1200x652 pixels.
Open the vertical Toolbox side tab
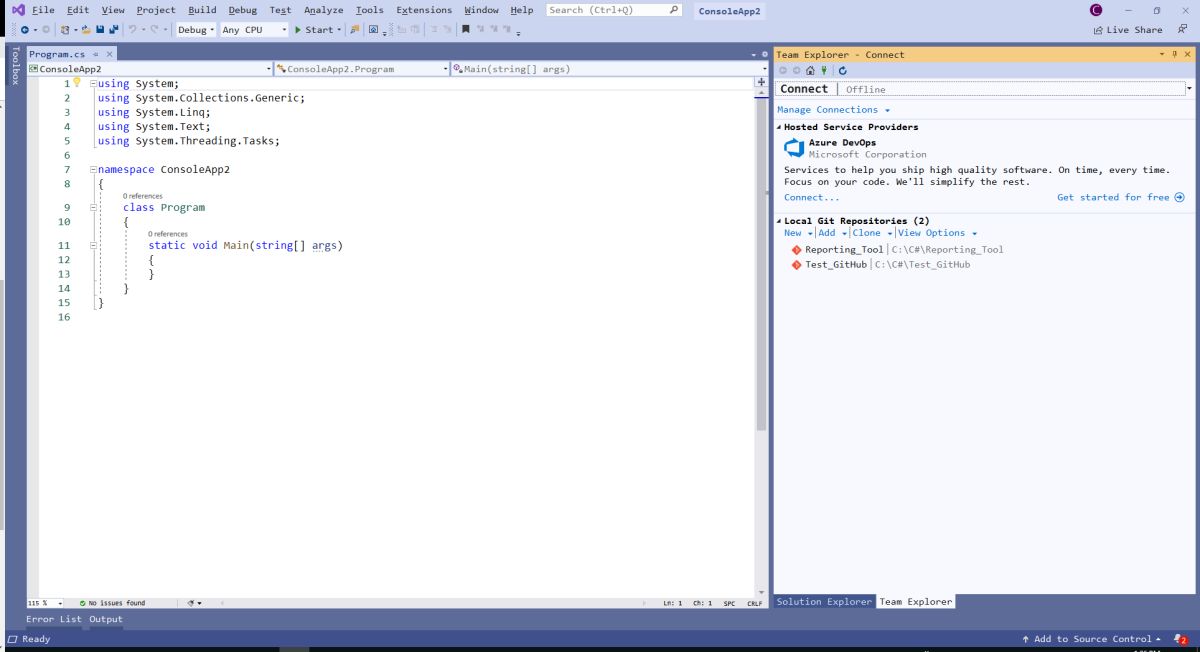pos(14,65)
